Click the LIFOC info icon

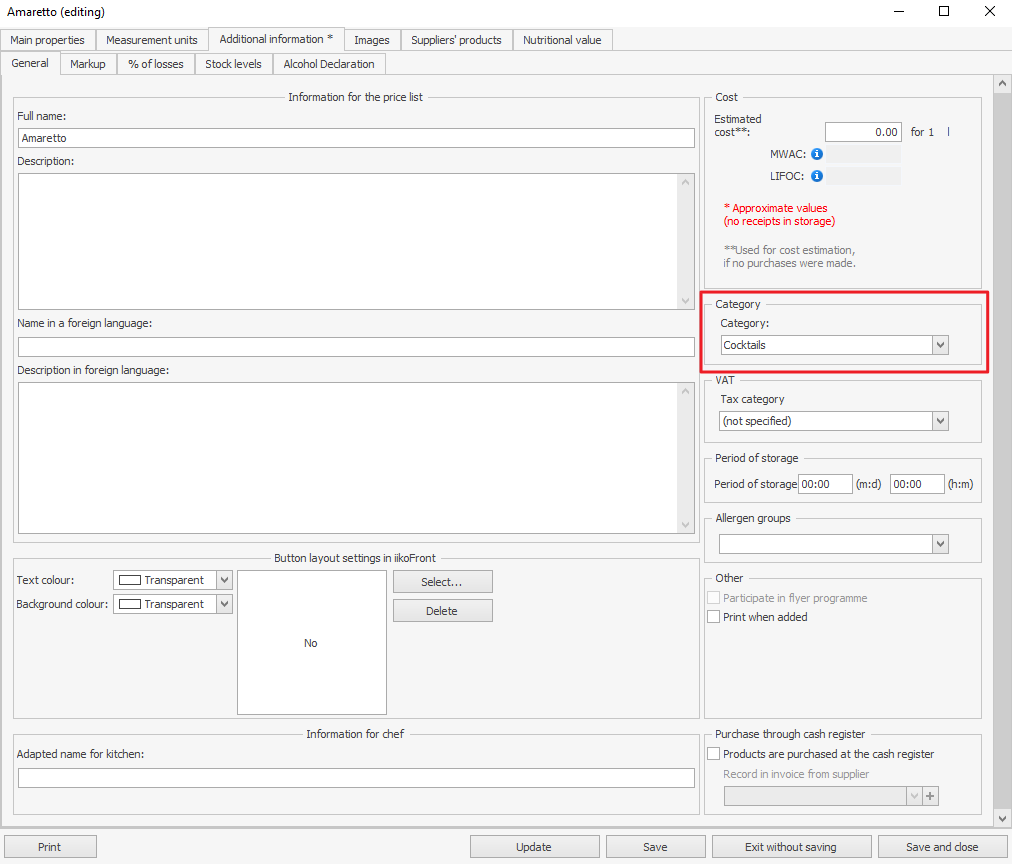coord(817,176)
